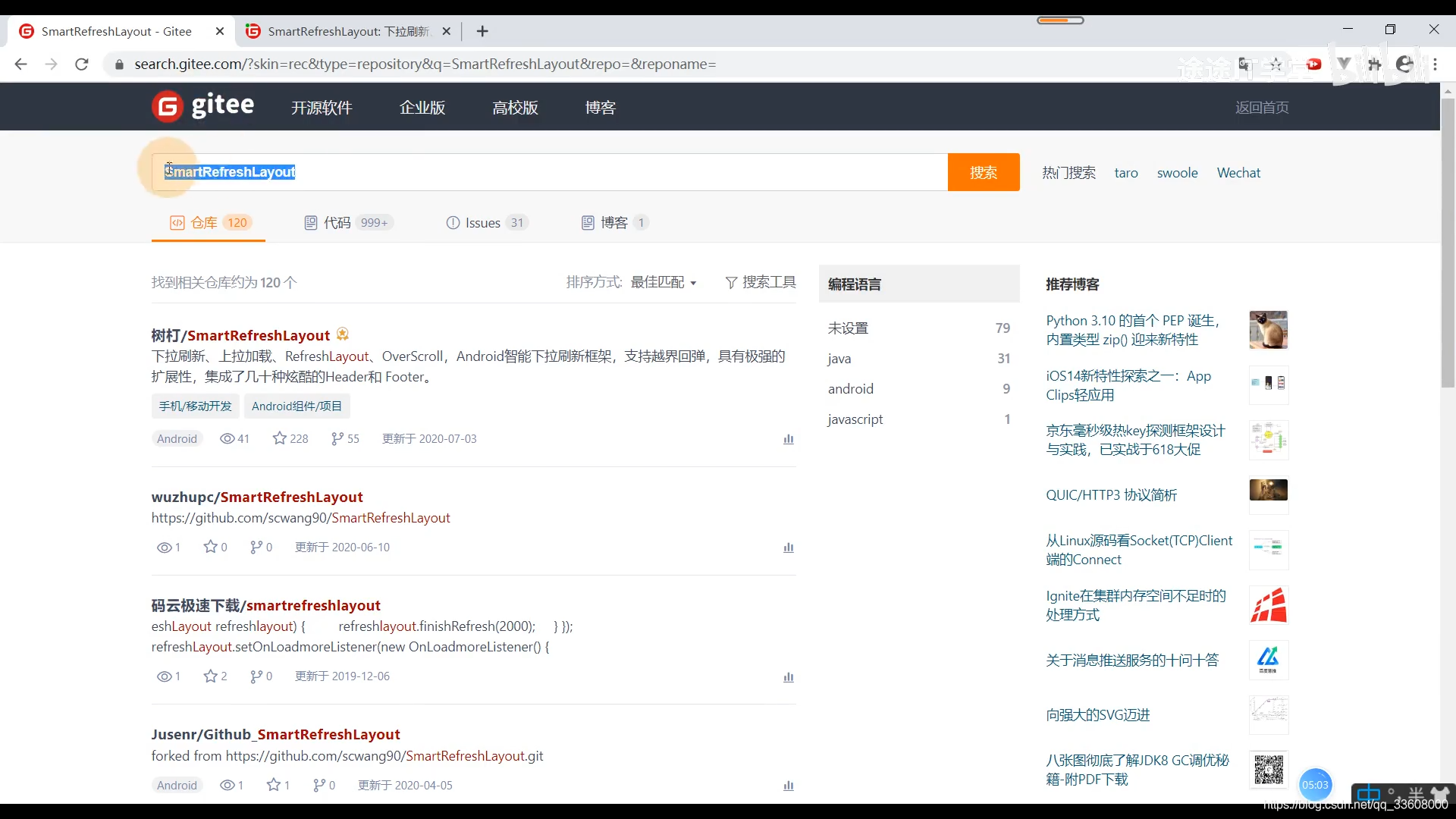The height and width of the screenshot is (819, 1456).
Task: Open the 搜索工具 filter
Action: (761, 282)
